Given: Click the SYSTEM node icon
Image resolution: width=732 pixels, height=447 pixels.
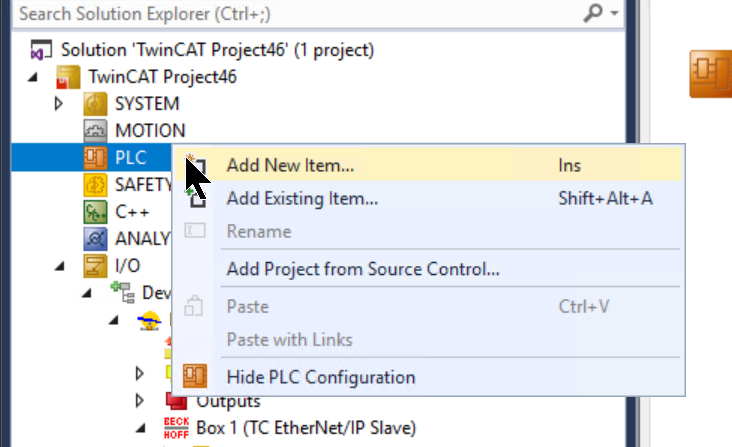Looking at the screenshot, I should click(95, 104).
